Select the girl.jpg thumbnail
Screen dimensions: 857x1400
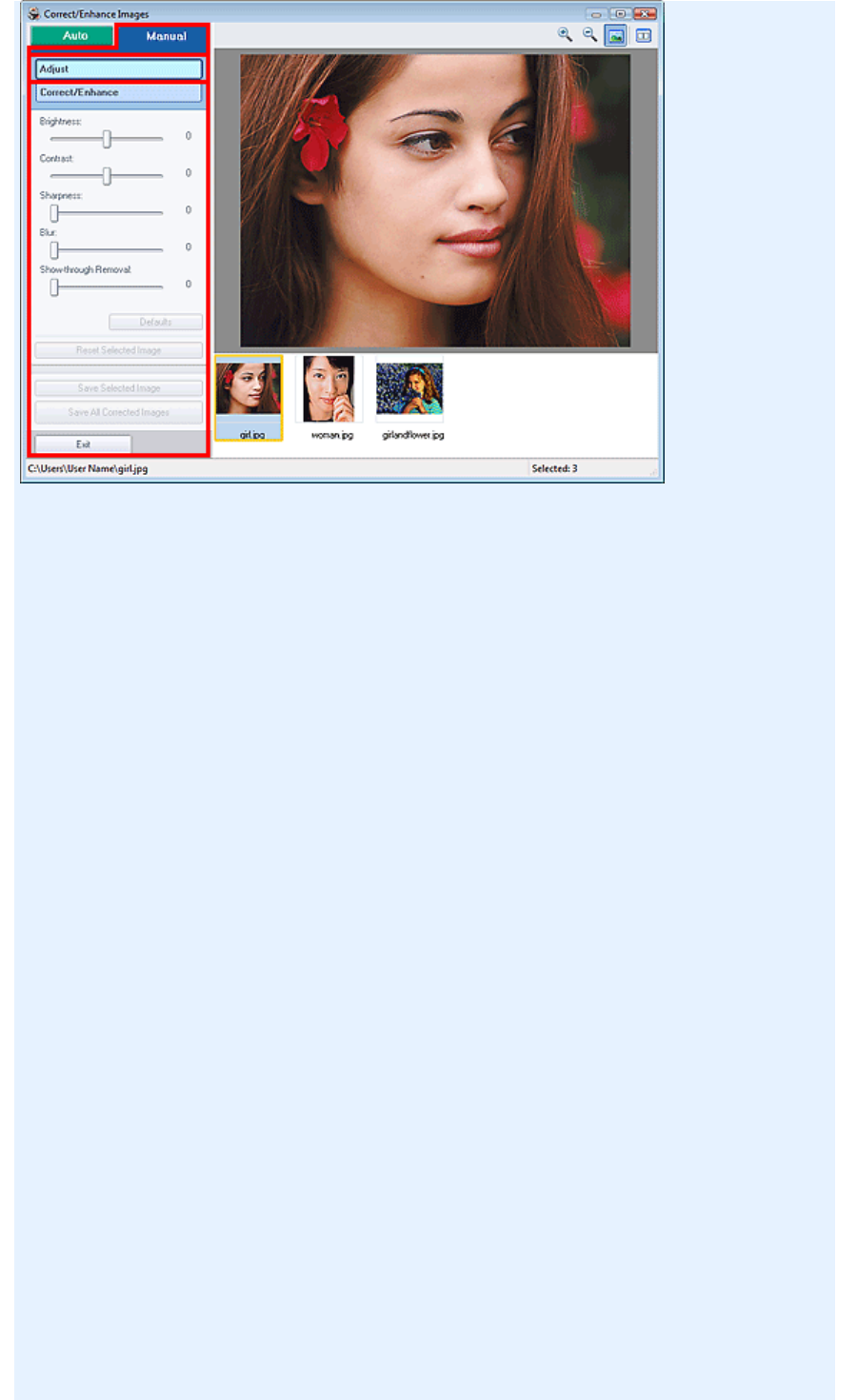(249, 398)
